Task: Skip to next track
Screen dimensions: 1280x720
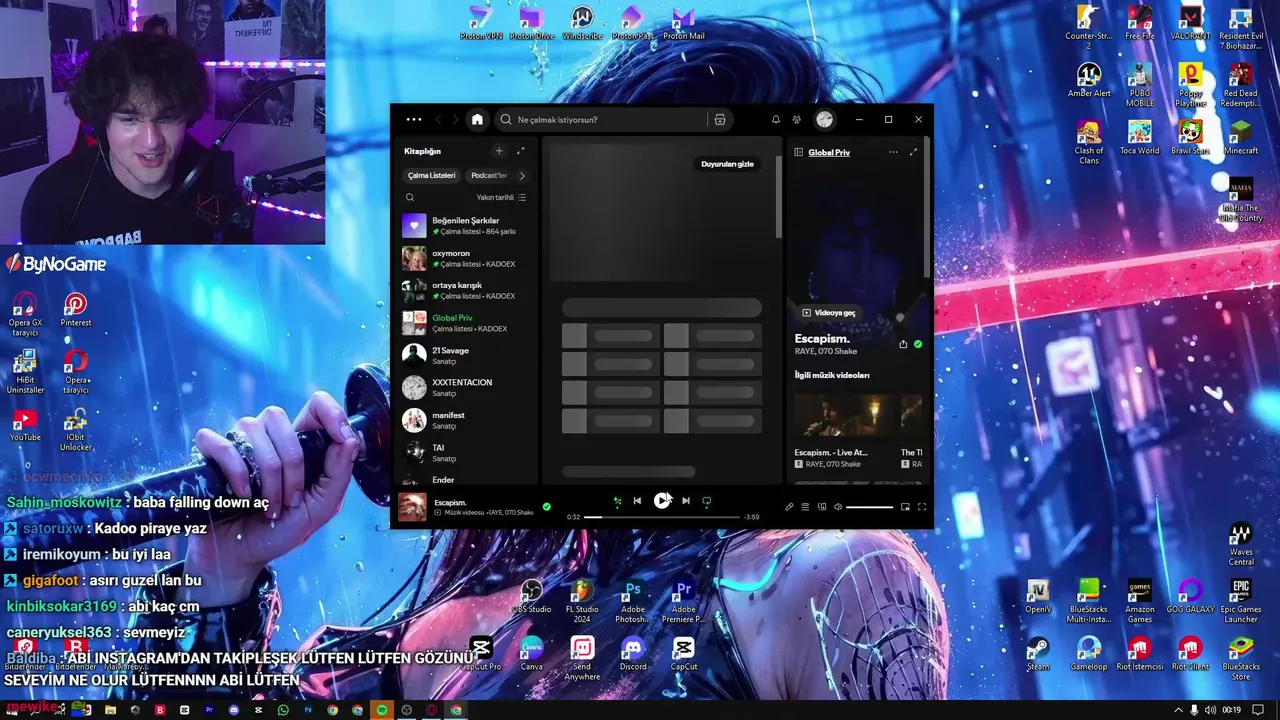Action: pyautogui.click(x=686, y=501)
